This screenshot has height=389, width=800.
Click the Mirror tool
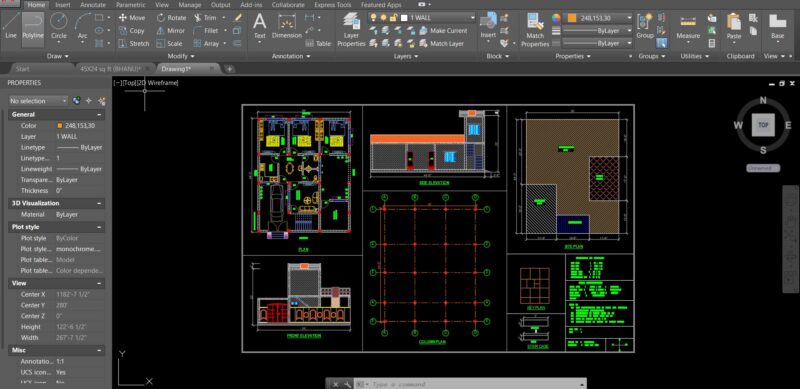click(x=171, y=31)
